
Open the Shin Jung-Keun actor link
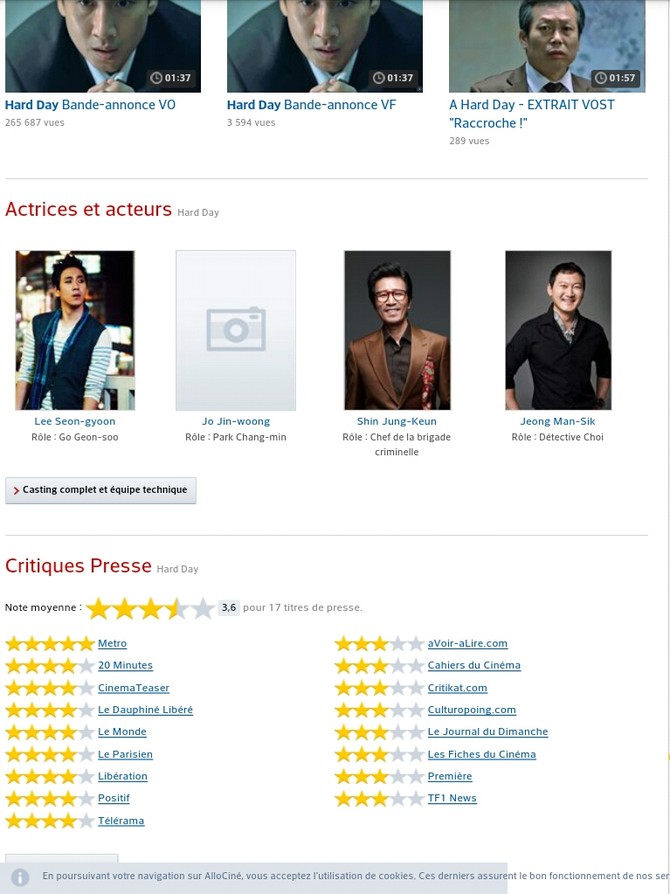(397, 421)
